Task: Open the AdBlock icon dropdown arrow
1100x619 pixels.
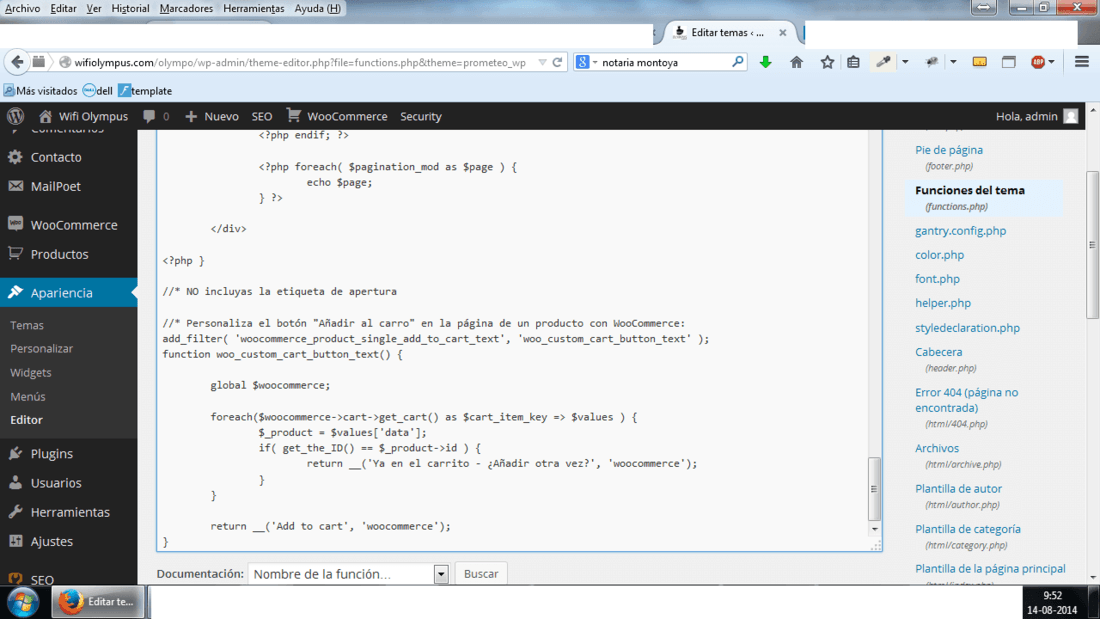Action: tap(1051, 62)
